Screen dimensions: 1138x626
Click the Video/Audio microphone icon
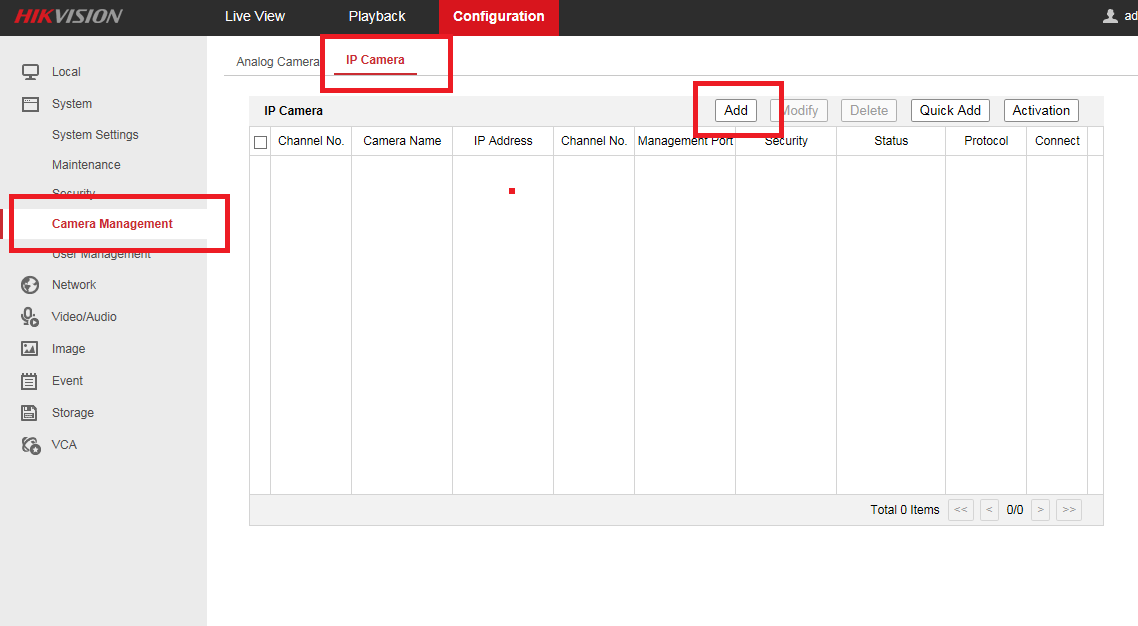click(30, 317)
